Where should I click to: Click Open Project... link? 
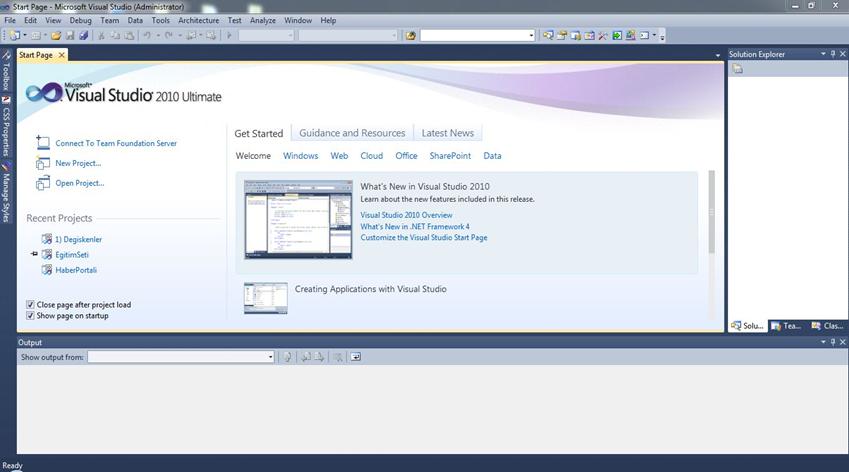[80, 183]
